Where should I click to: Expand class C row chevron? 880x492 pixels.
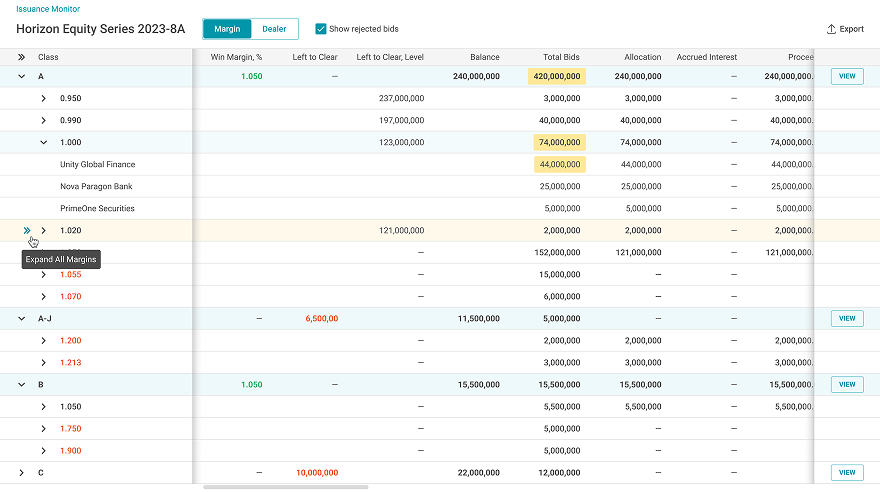[x=21, y=473]
